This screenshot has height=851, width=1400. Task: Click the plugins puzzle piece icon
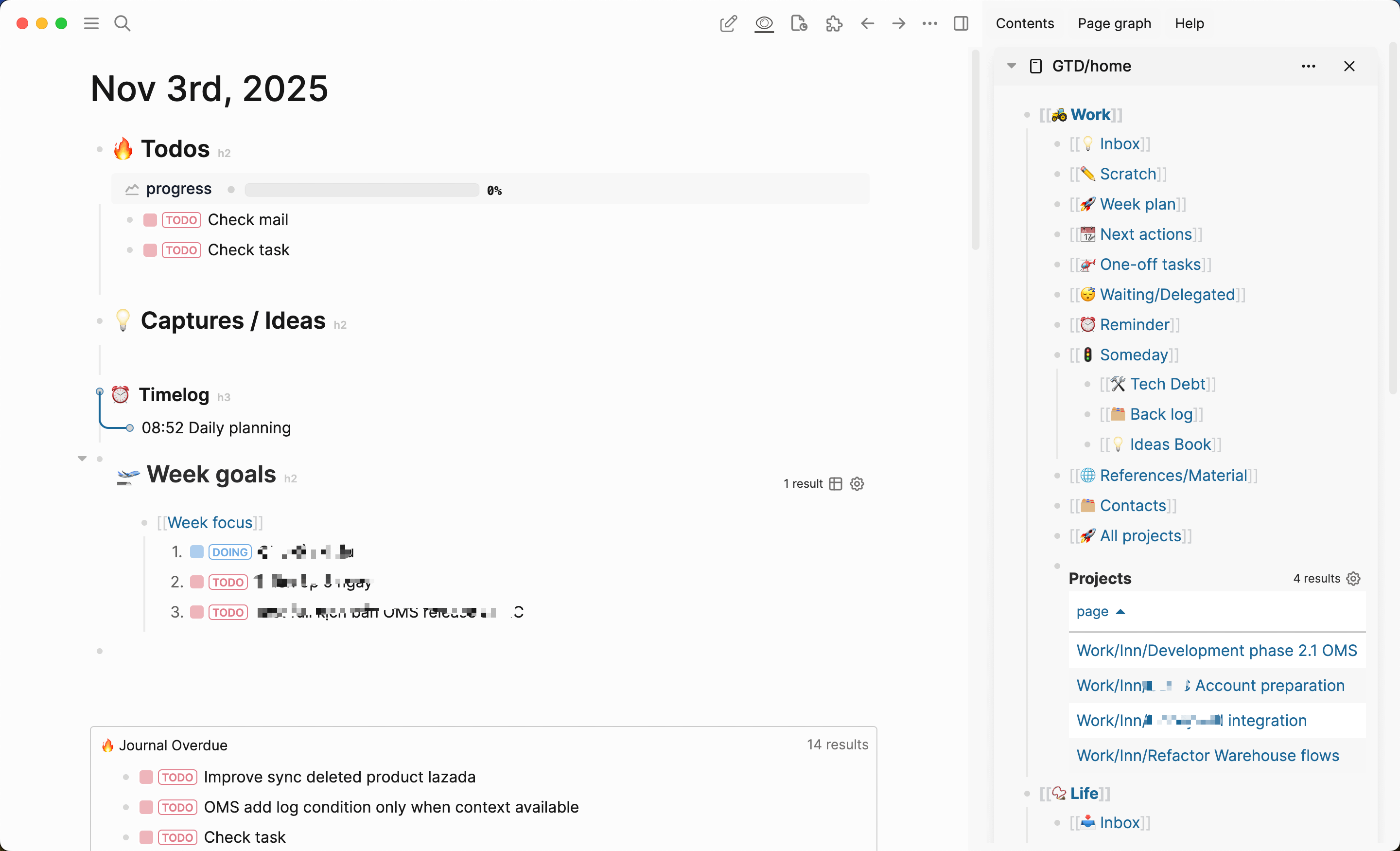pyautogui.click(x=834, y=23)
